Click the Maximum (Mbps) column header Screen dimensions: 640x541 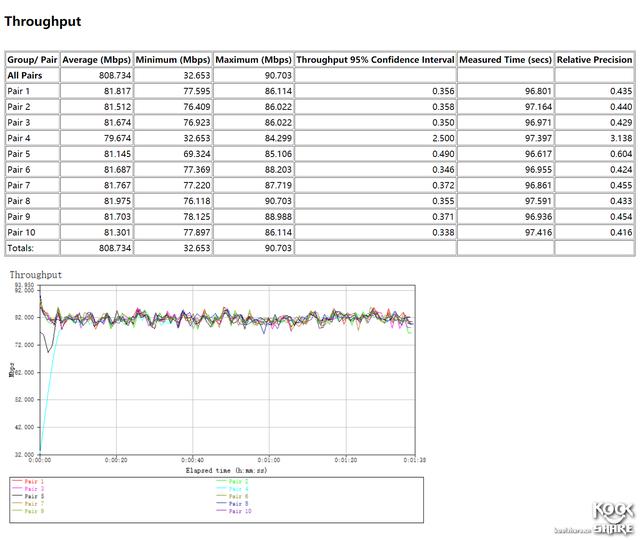253,60
